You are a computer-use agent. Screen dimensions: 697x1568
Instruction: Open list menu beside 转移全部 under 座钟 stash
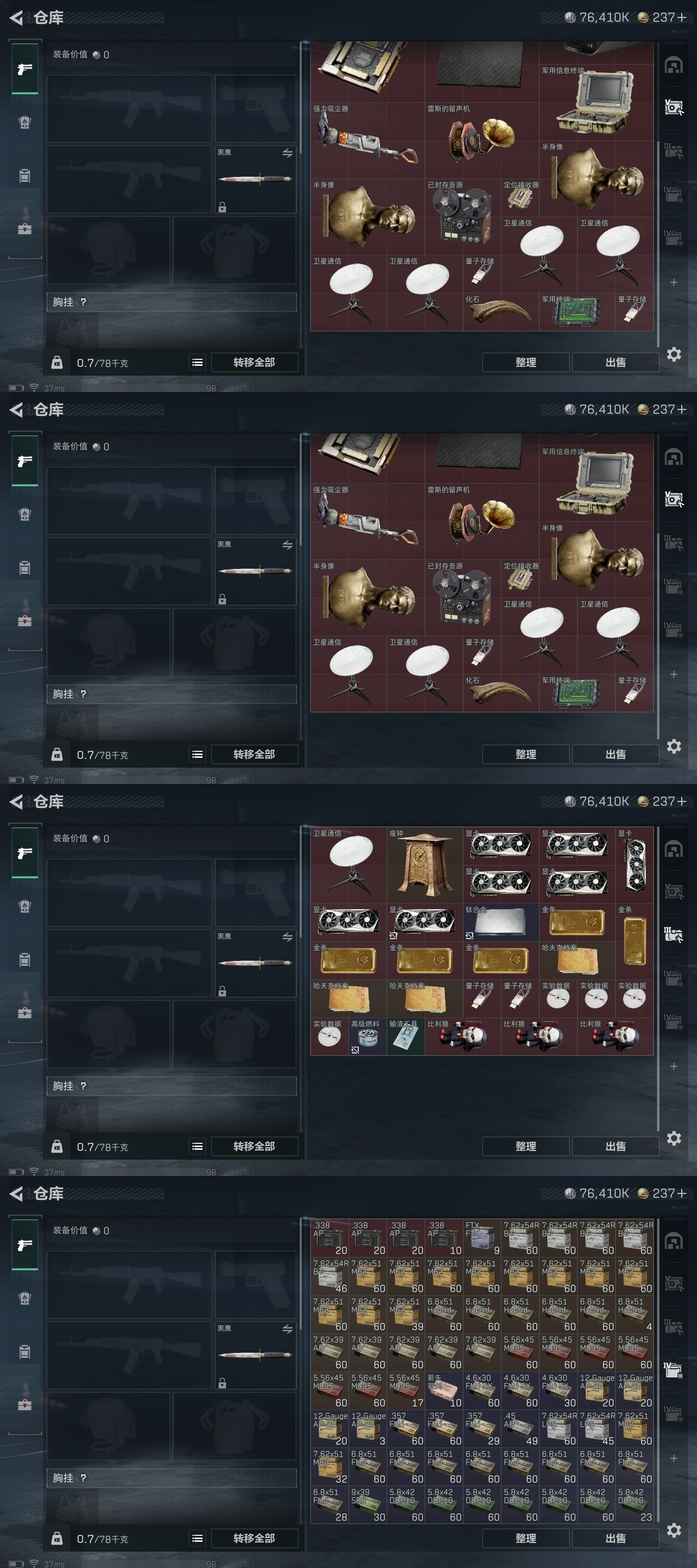click(x=197, y=1146)
